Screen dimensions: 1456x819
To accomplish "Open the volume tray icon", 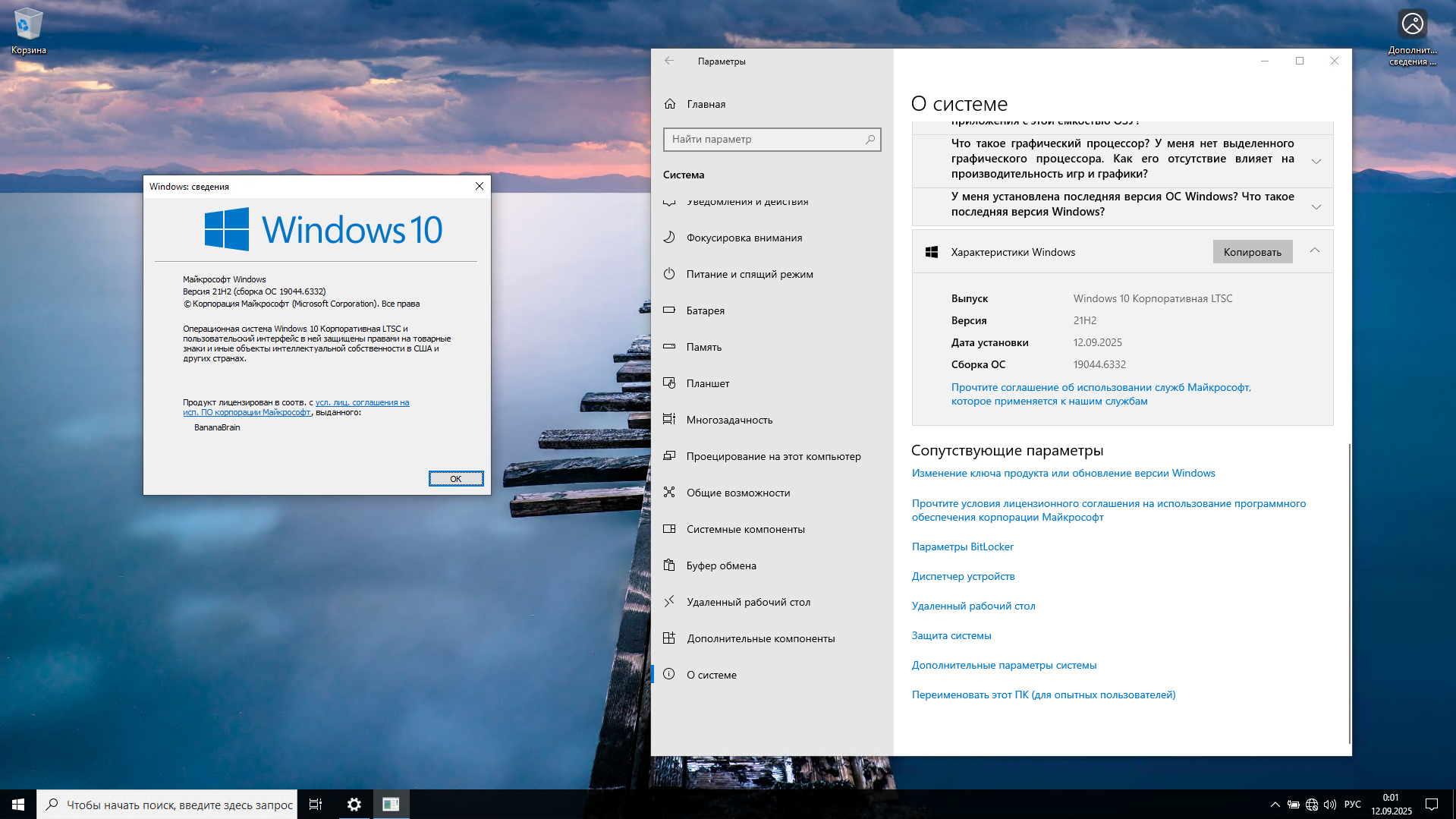I will tap(1330, 805).
